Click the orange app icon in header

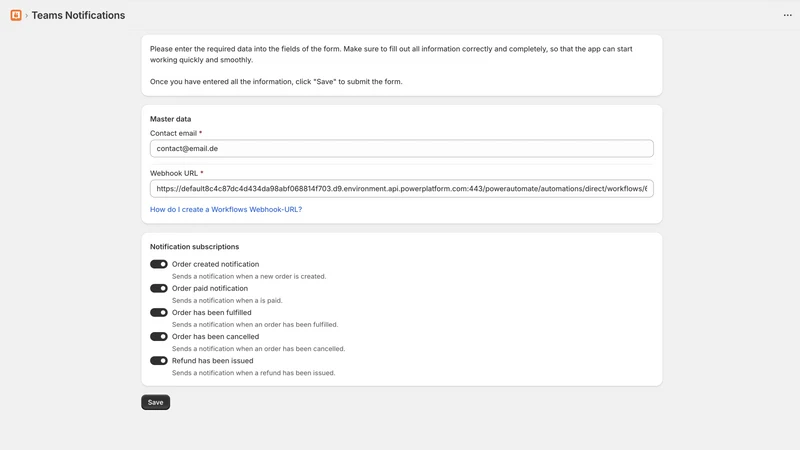16,15
